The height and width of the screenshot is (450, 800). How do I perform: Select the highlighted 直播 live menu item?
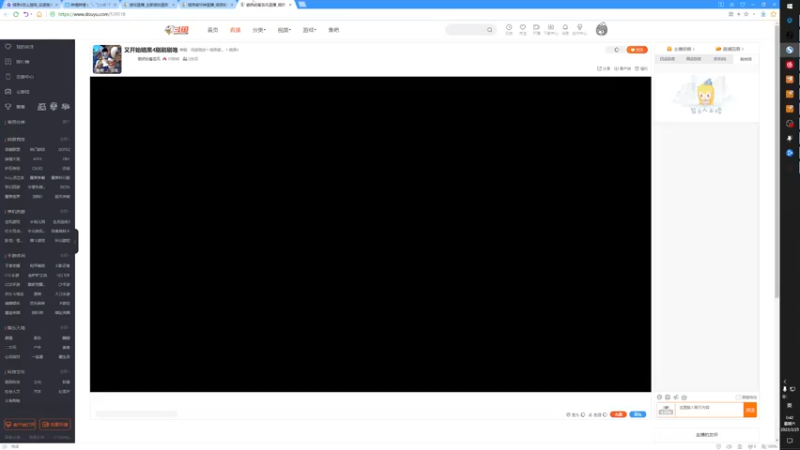[x=235, y=30]
